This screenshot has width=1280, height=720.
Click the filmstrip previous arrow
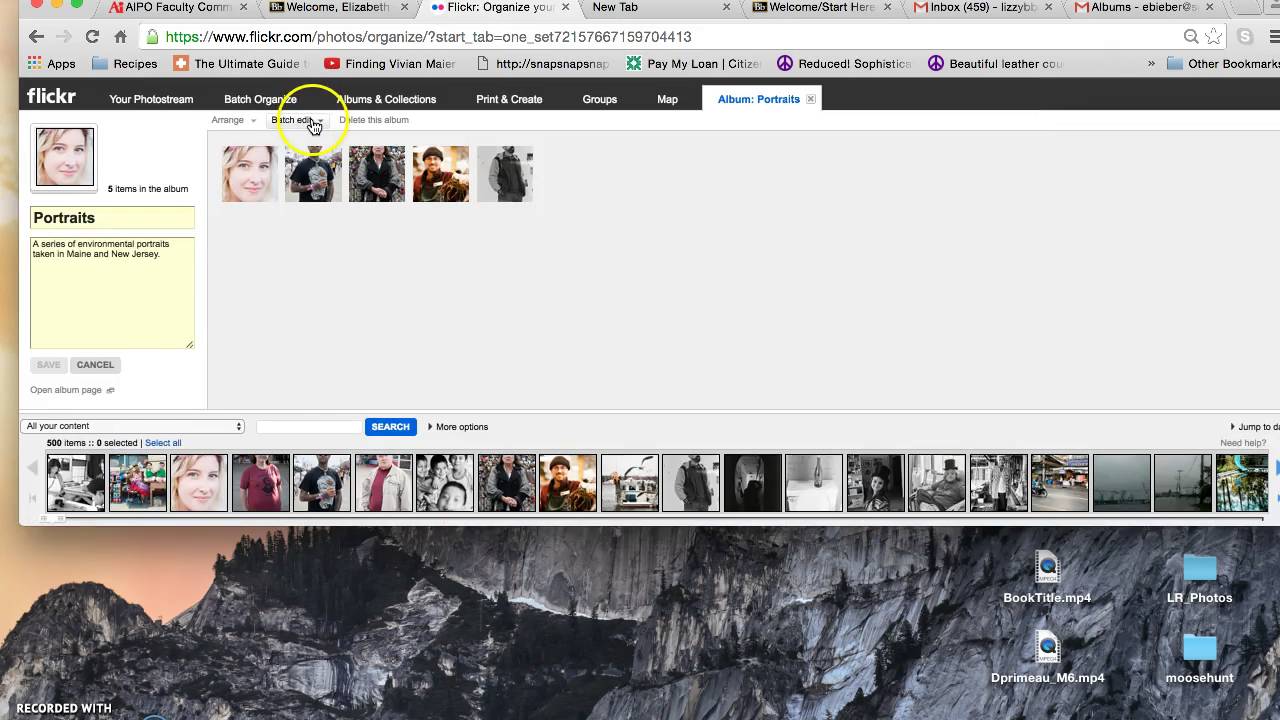tap(32, 468)
